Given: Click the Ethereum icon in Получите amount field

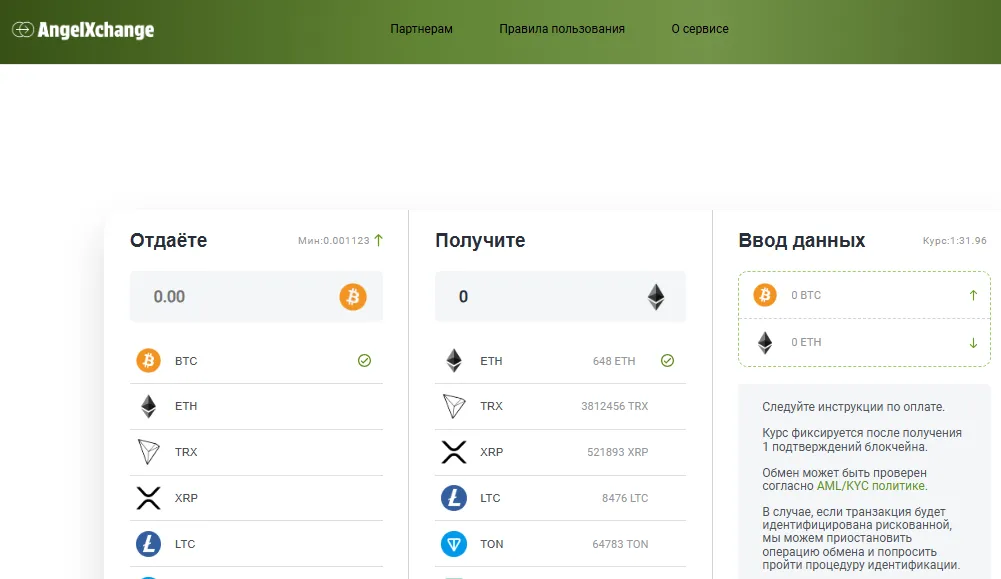Looking at the screenshot, I should click(x=656, y=297).
